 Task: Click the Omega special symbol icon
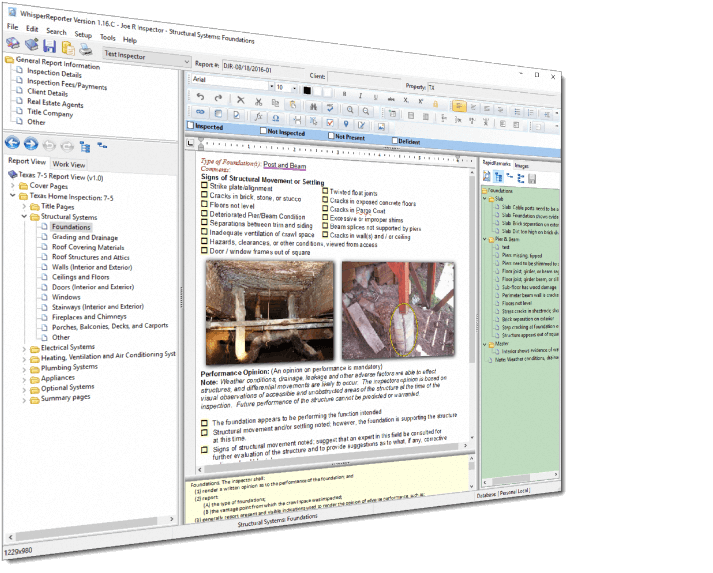pos(276,118)
